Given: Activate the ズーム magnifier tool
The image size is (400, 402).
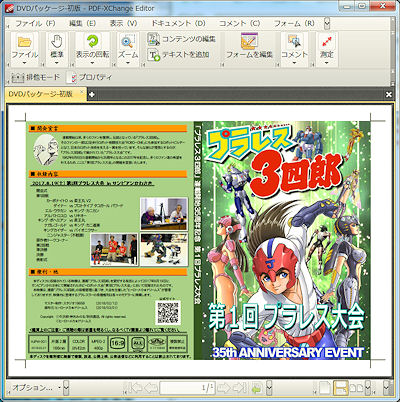Looking at the screenshot, I should click(128, 49).
